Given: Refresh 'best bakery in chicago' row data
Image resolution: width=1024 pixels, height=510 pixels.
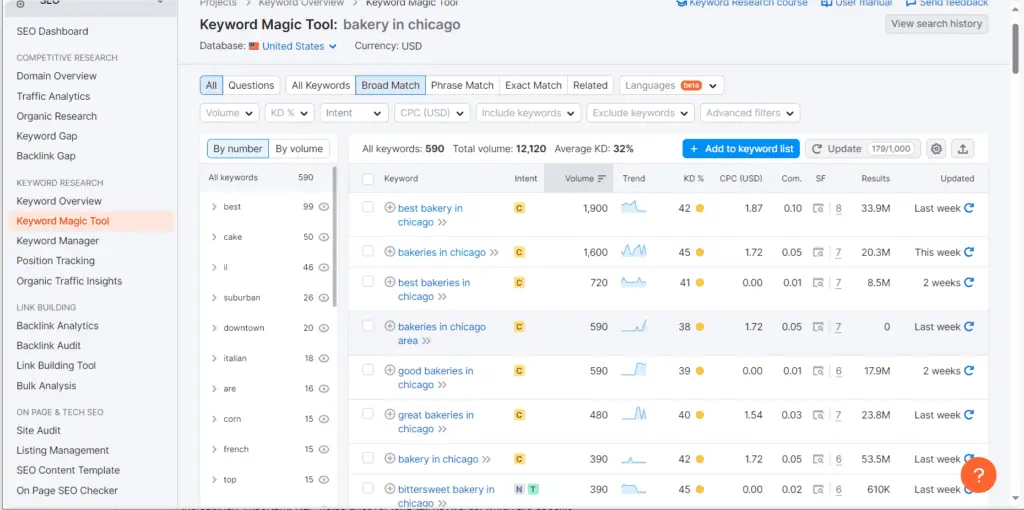Looking at the screenshot, I should tap(968, 208).
